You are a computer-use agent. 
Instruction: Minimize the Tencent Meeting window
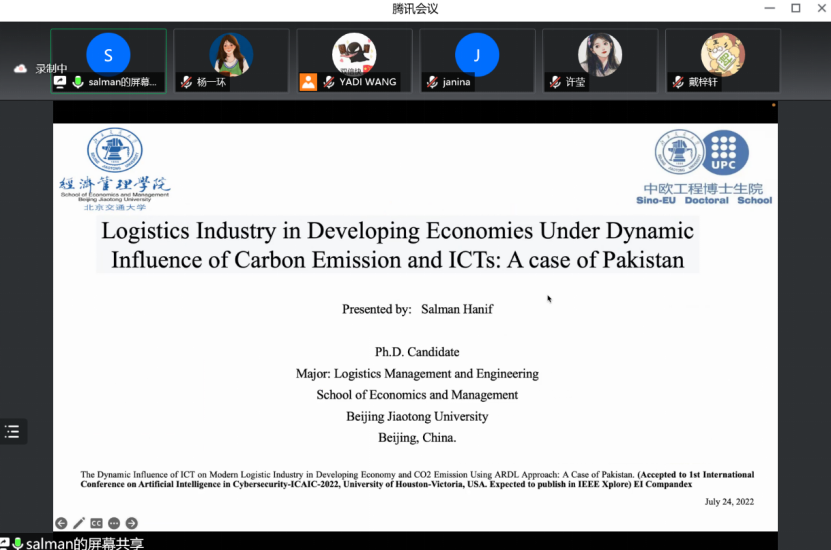(770, 8)
